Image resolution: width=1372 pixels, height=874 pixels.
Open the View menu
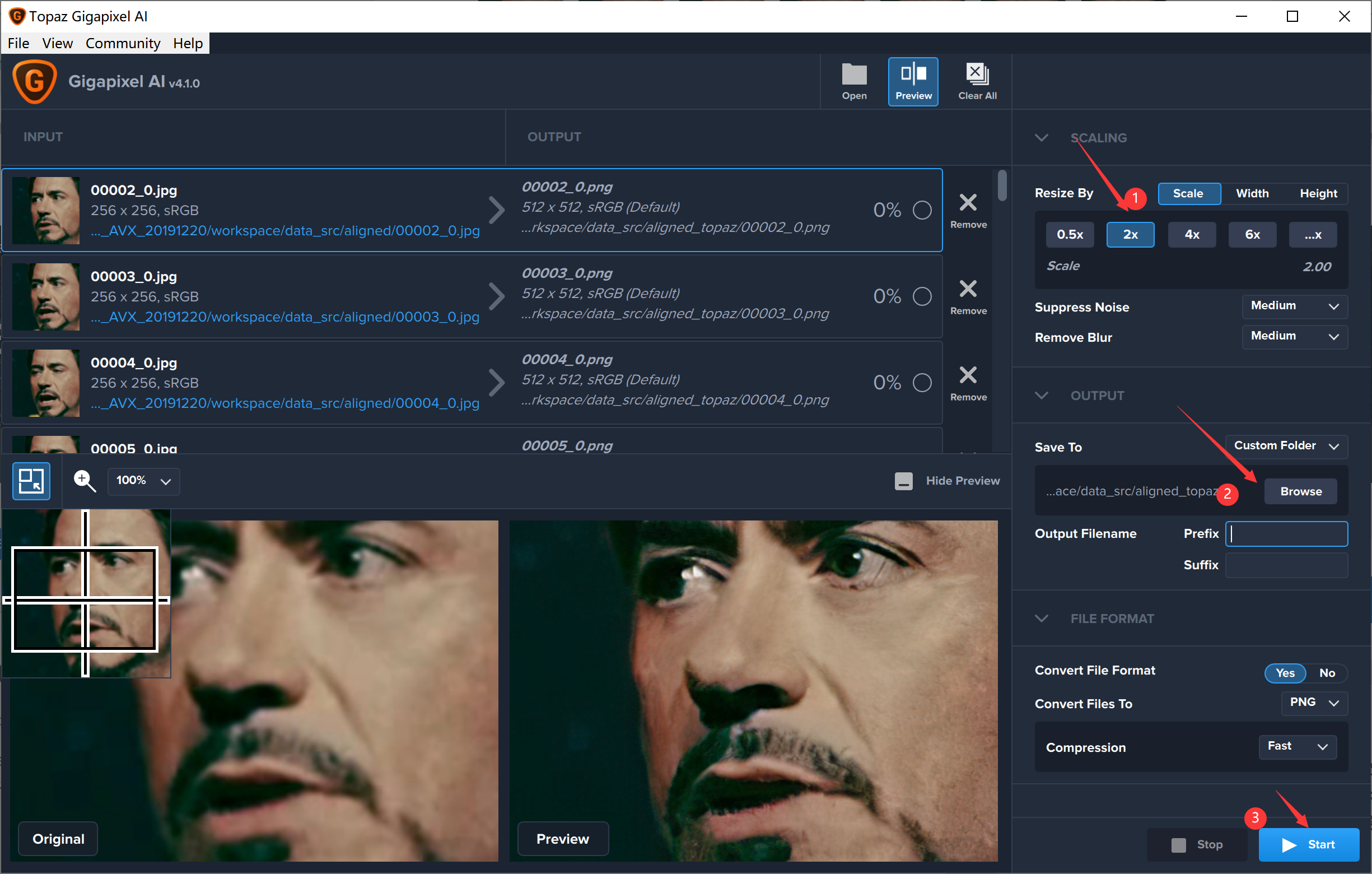(57, 43)
